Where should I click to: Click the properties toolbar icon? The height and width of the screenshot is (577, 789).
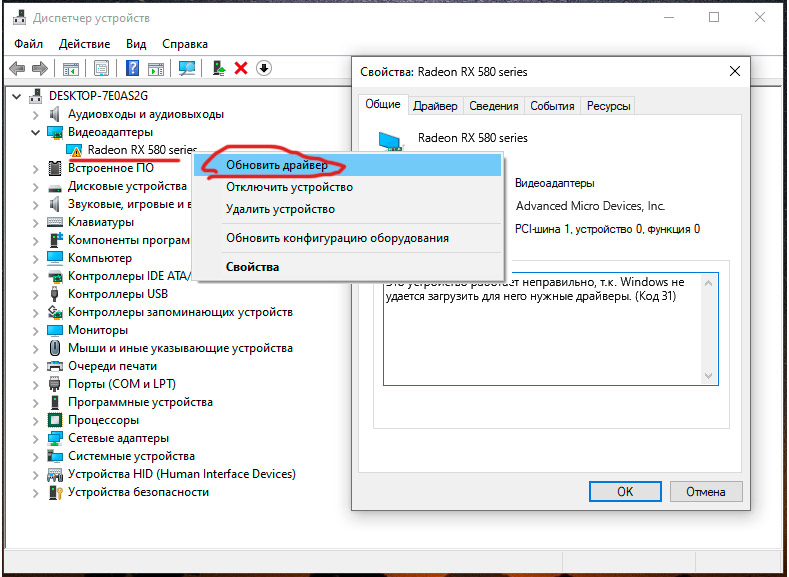pos(101,68)
